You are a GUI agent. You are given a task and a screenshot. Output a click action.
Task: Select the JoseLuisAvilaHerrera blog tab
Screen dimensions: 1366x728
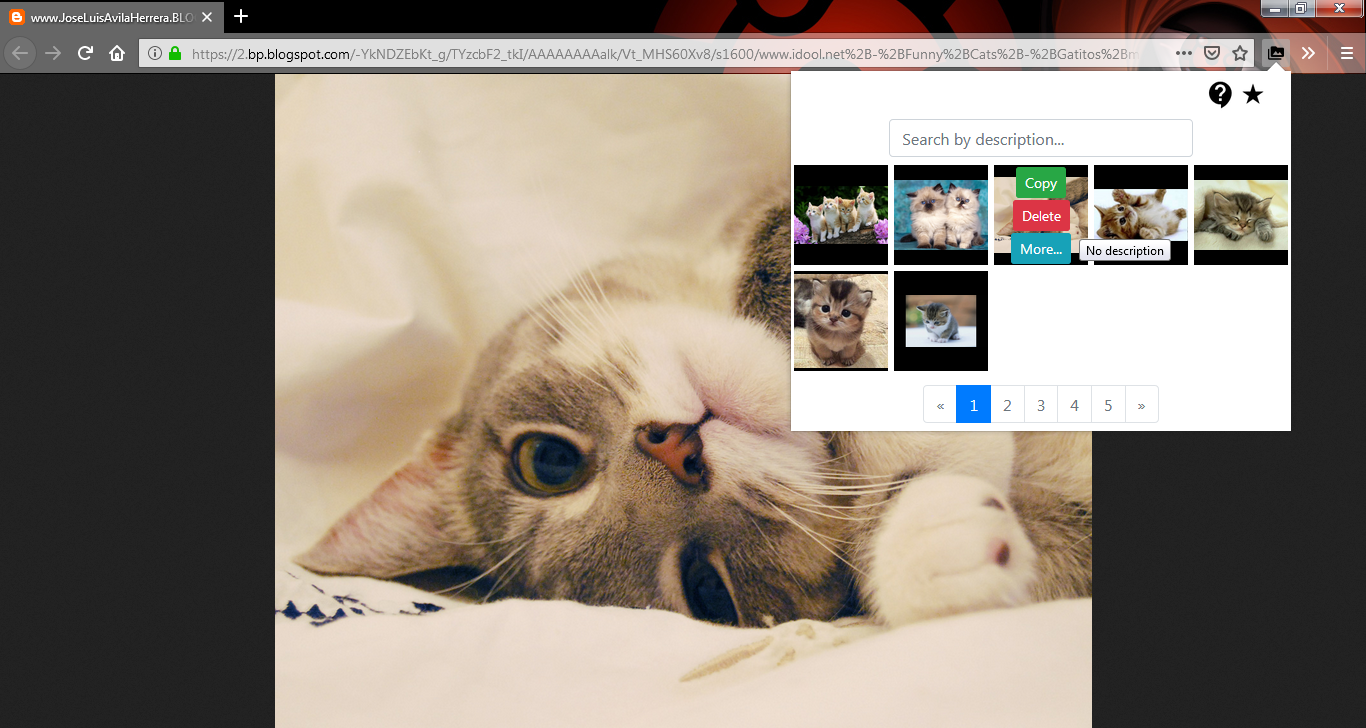[x=111, y=17]
